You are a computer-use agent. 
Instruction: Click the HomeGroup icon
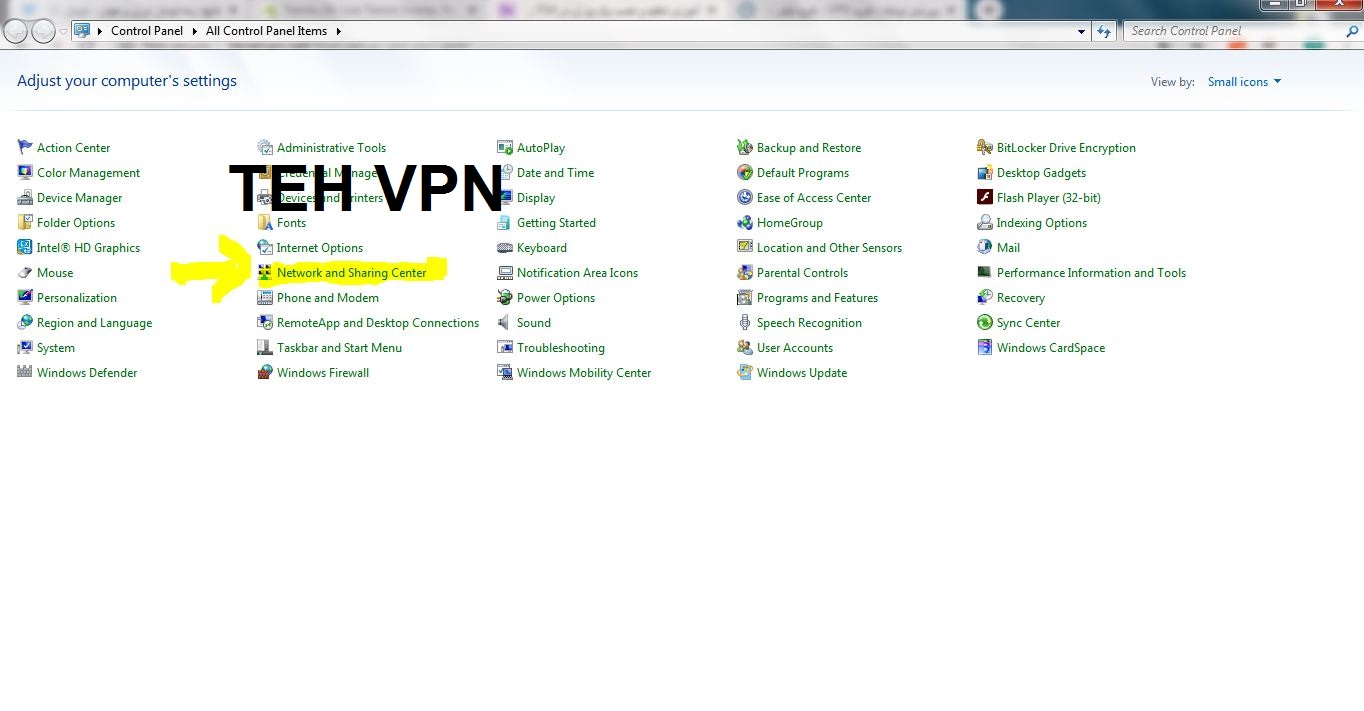click(x=745, y=223)
